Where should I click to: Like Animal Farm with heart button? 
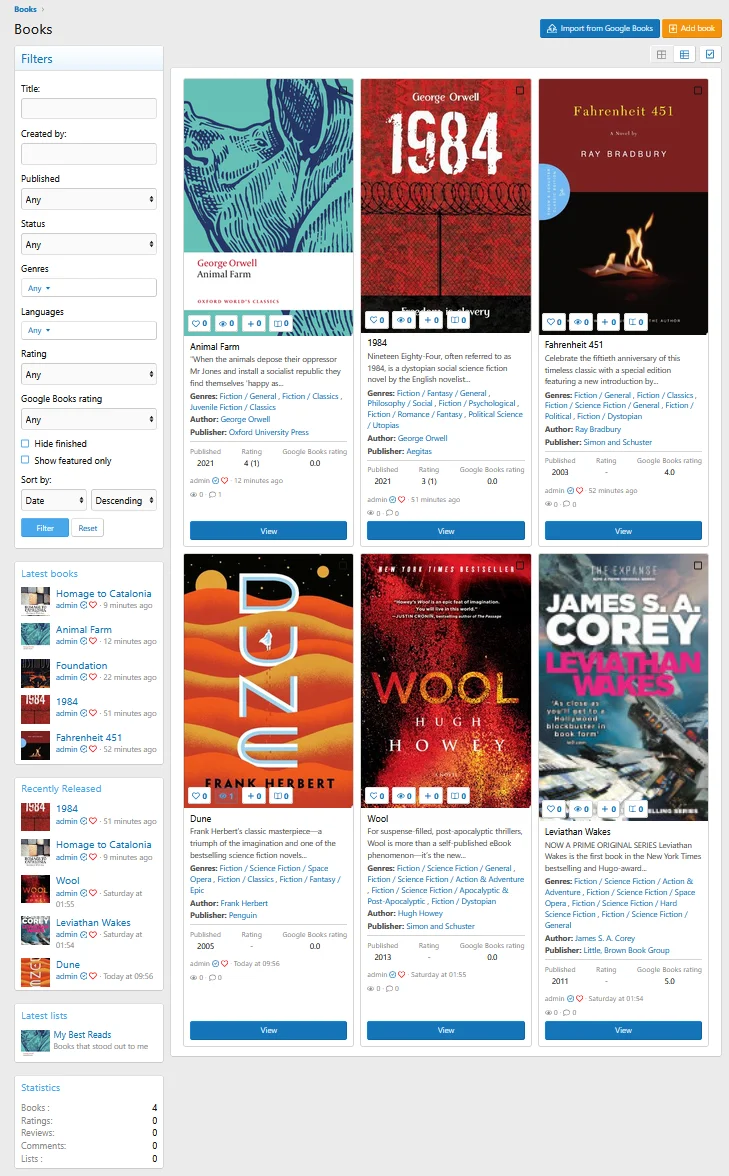[199, 323]
